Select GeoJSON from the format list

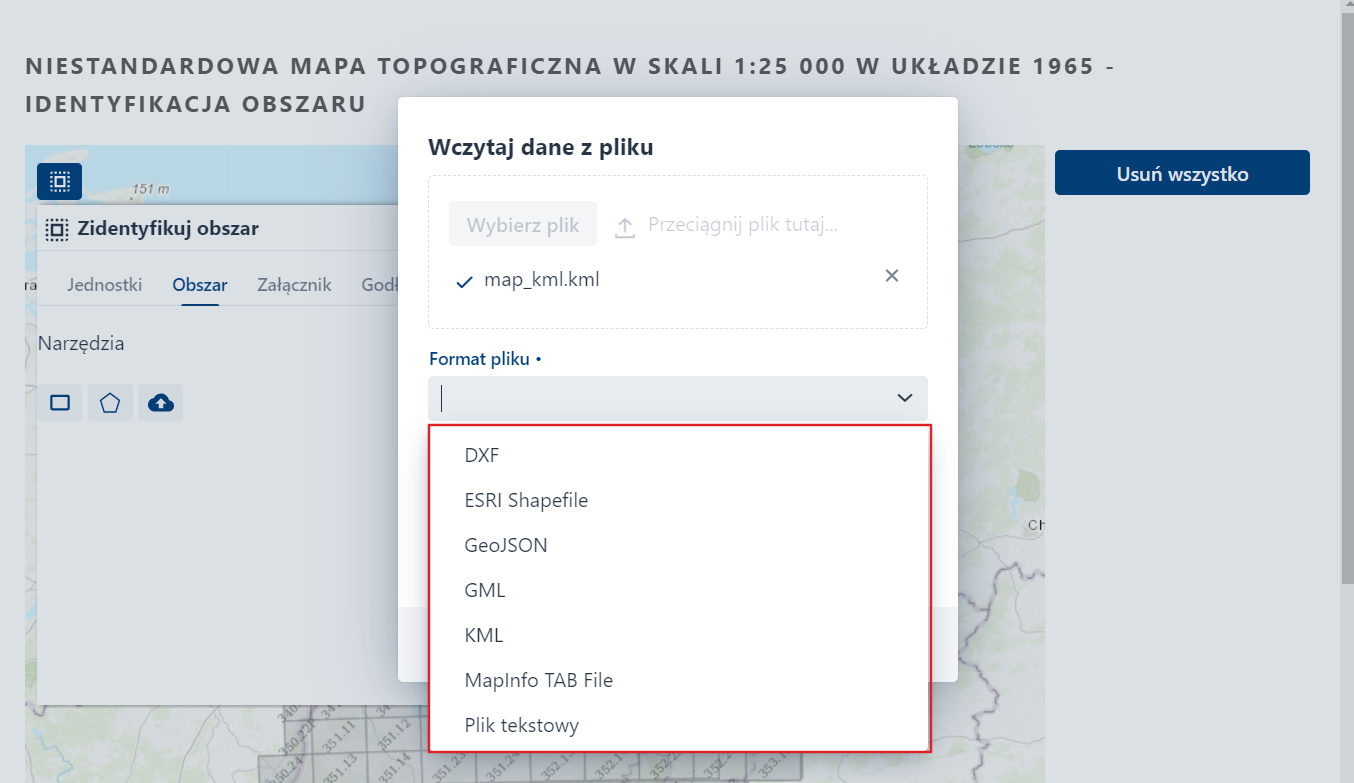pyautogui.click(x=505, y=544)
